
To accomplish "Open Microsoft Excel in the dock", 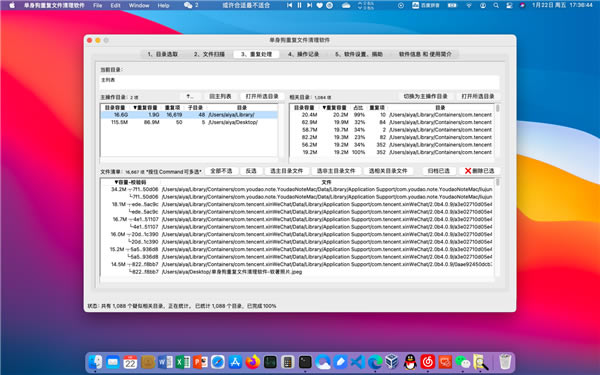I will (183, 362).
